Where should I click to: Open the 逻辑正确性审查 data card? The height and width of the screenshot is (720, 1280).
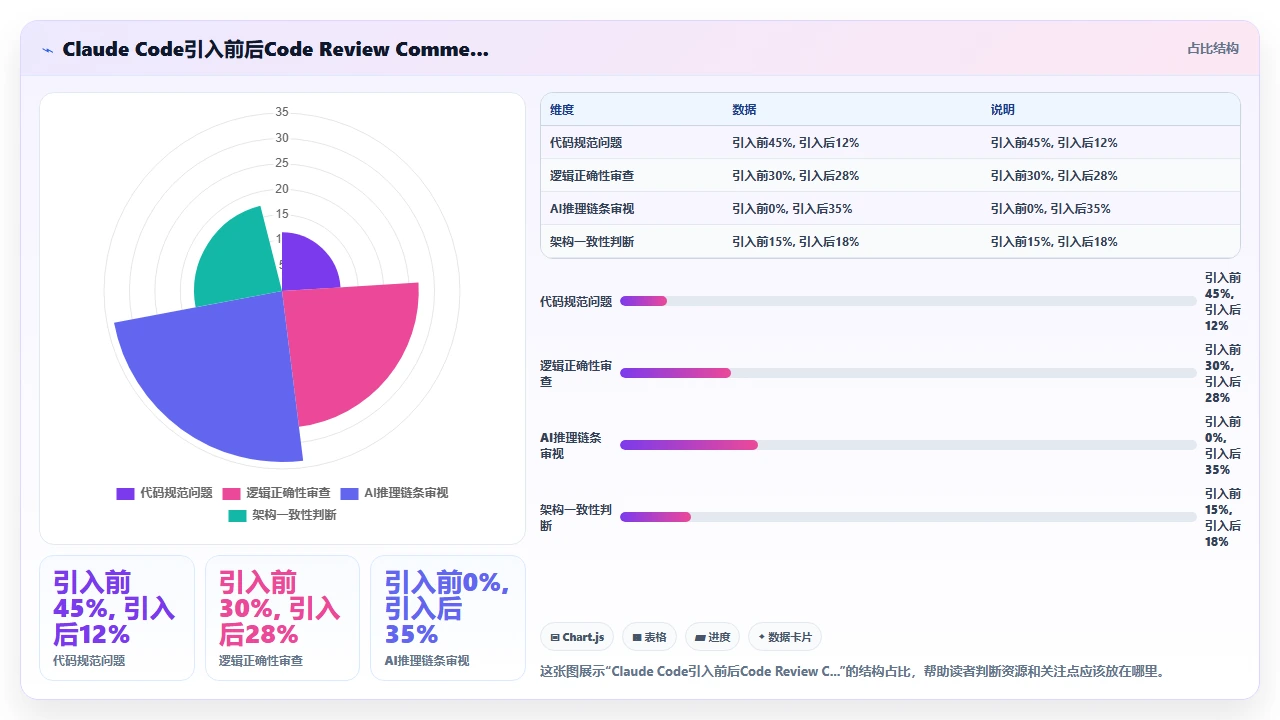point(282,618)
